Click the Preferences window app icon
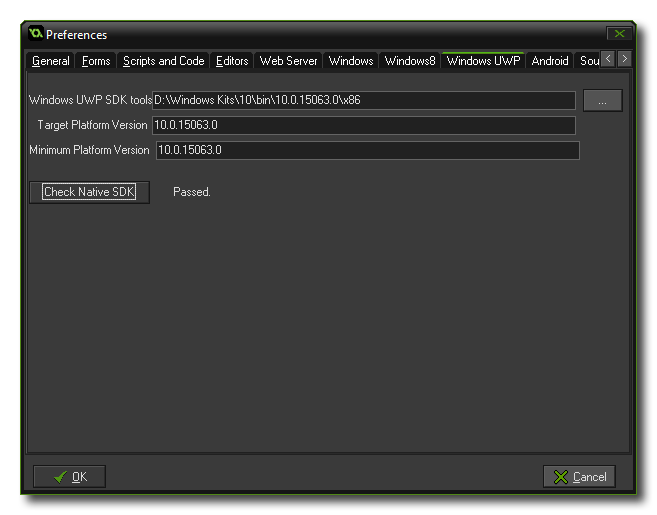657x515 pixels. pyautogui.click(x=36, y=34)
